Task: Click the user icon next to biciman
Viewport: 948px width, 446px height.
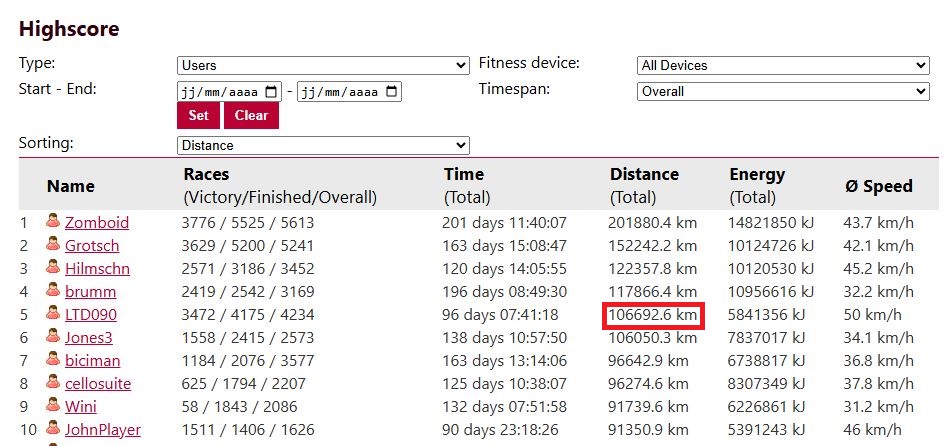Action: point(53,359)
